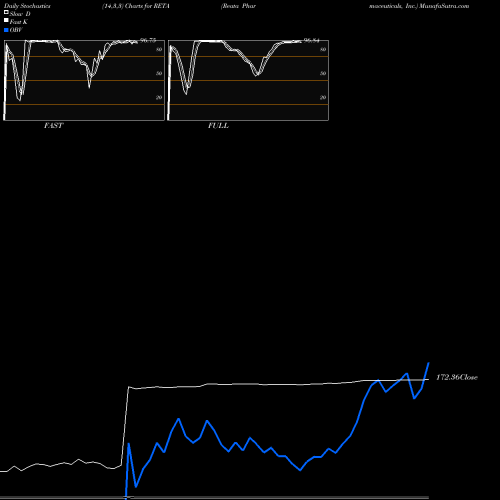The width and height of the screenshot is (500, 500).
Task: Click the 'maceuticals, Inc.) MunafaSutra.com' text
Action: [419, 6]
